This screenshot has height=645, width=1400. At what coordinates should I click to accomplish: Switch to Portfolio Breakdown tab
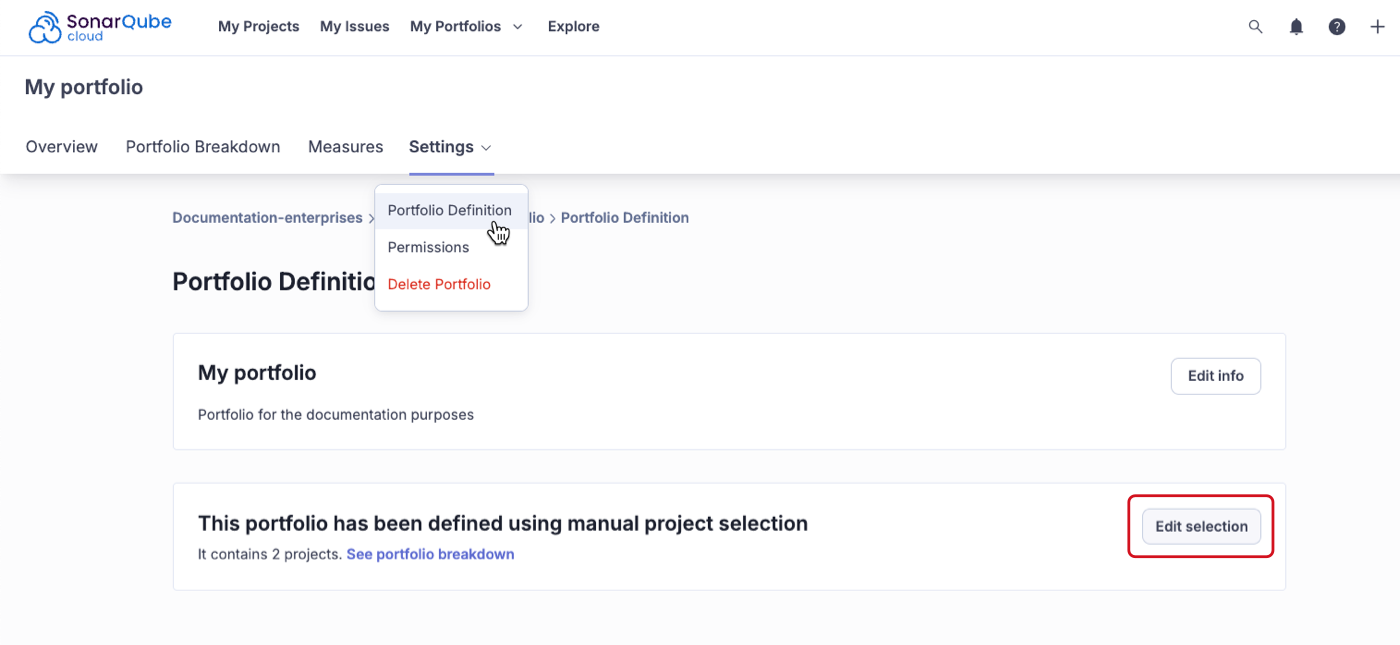[x=203, y=147]
